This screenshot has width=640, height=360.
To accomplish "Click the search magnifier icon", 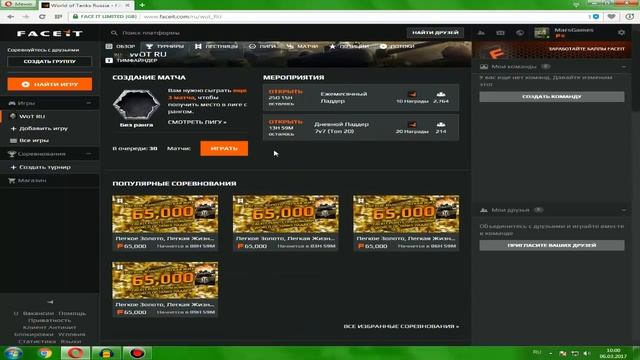I will pos(114,33).
